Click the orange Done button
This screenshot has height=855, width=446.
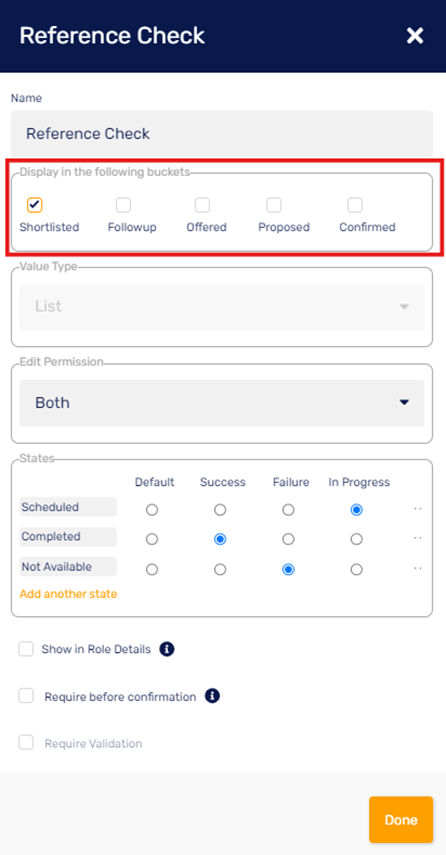point(401,820)
